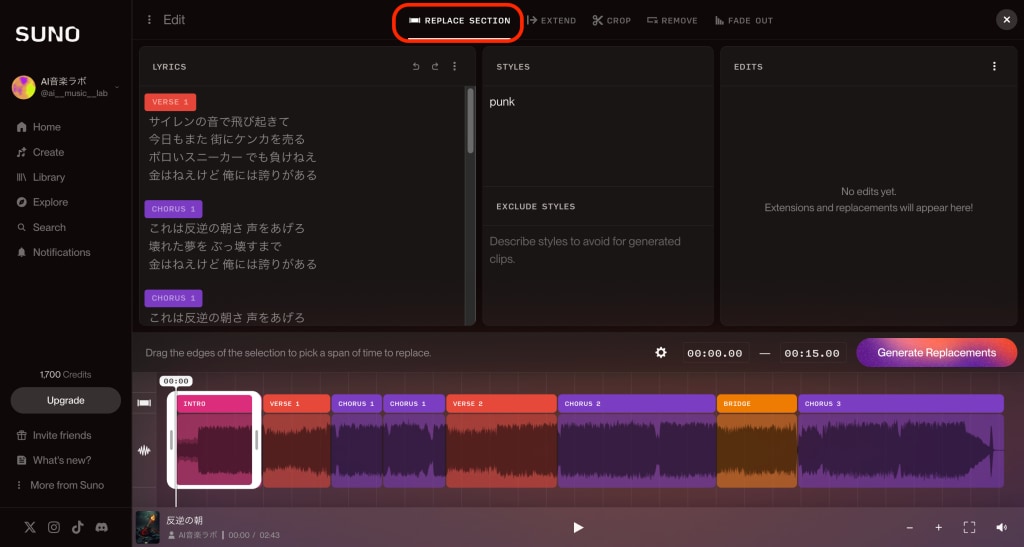Open the Edit options menu dots
The height and width of the screenshot is (547, 1024).
(149, 20)
